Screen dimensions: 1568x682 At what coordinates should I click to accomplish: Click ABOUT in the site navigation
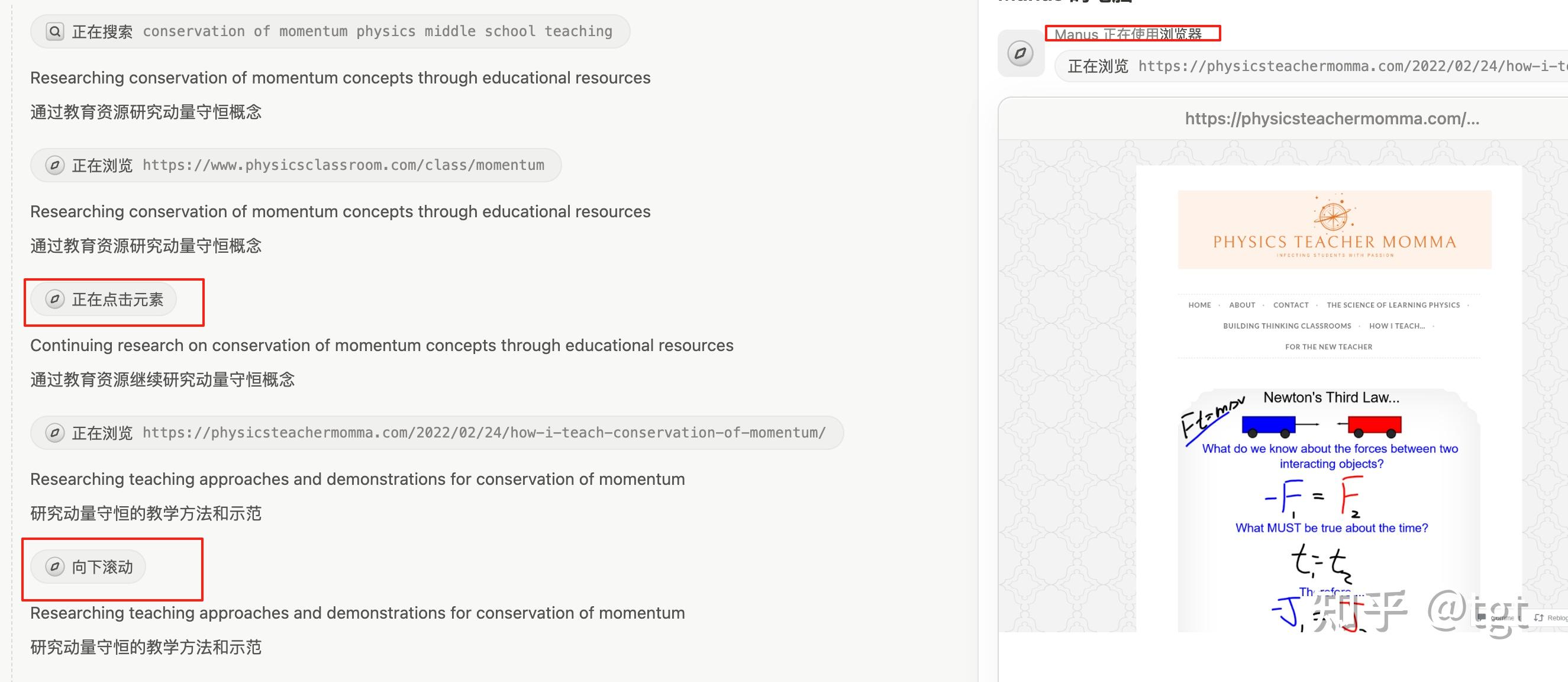point(1242,305)
